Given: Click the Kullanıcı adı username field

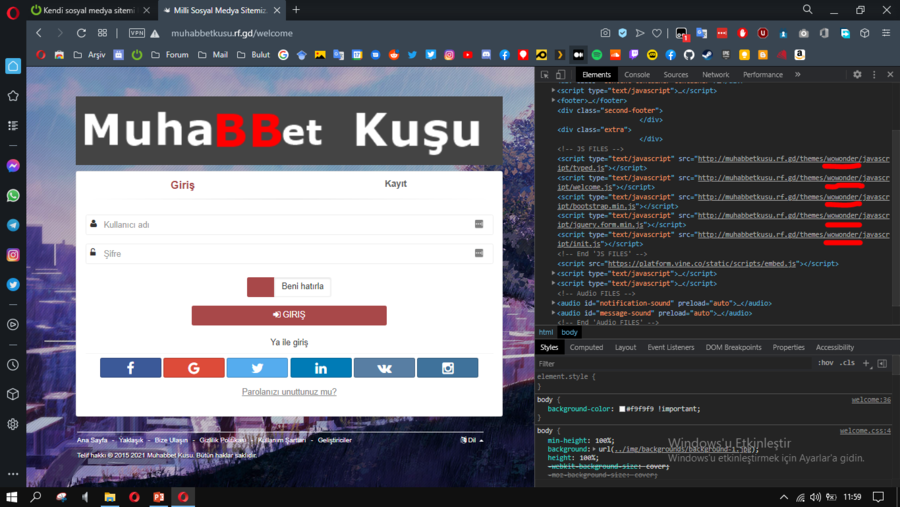Looking at the screenshot, I should (289, 225).
